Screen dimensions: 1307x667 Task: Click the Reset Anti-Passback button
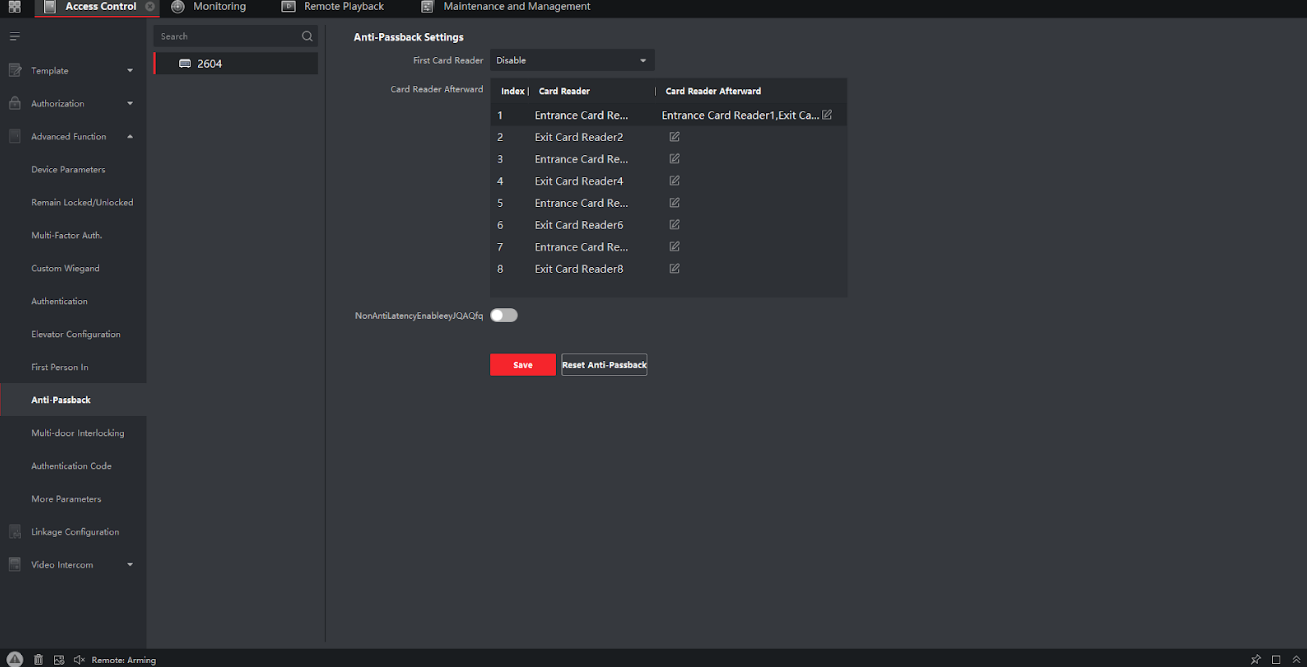tap(604, 365)
